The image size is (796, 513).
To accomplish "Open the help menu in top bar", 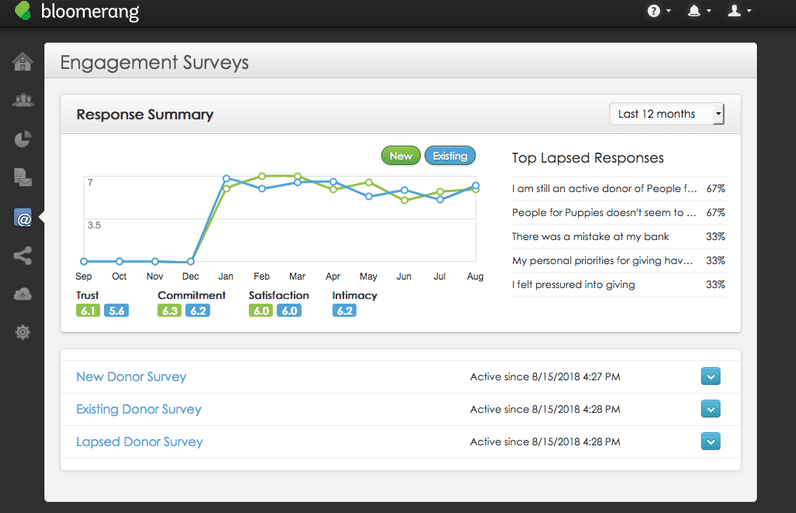I will pos(659,12).
